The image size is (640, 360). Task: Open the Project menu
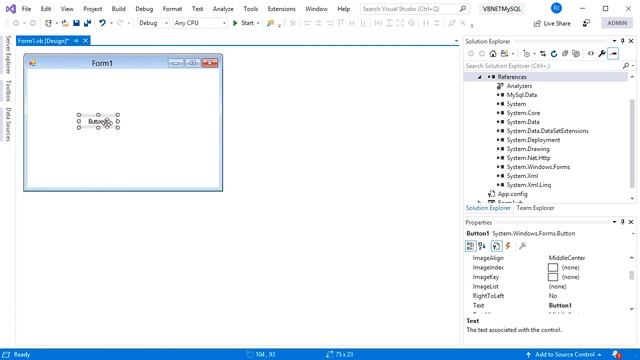coord(93,9)
